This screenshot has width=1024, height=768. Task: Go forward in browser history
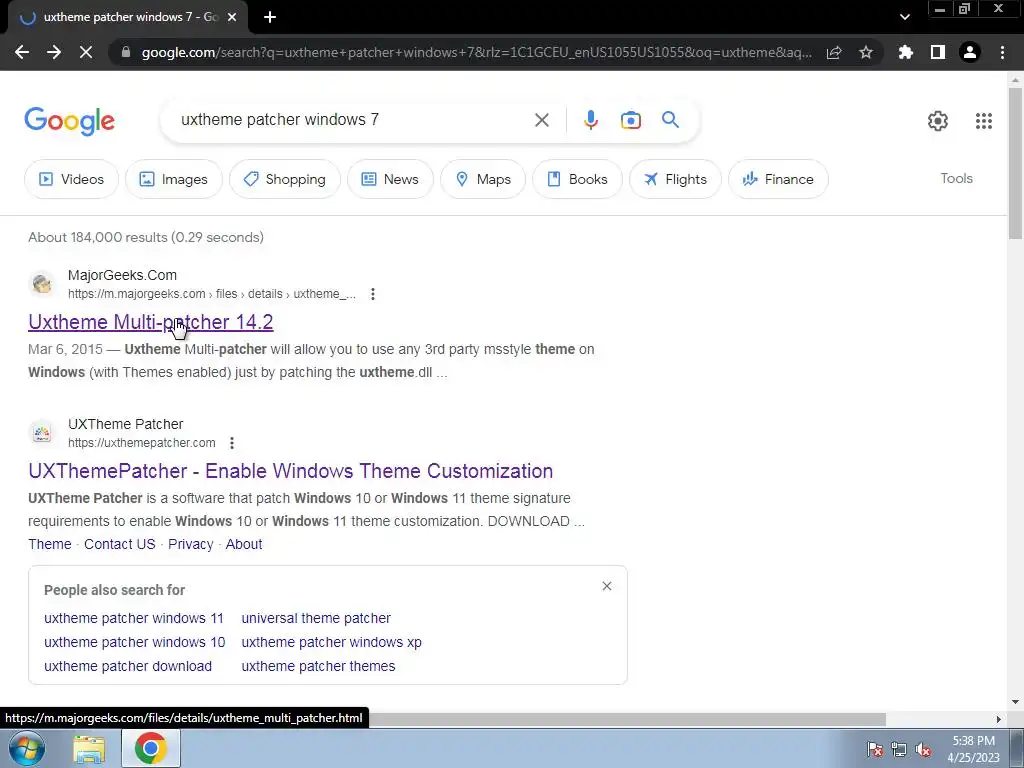[54, 52]
